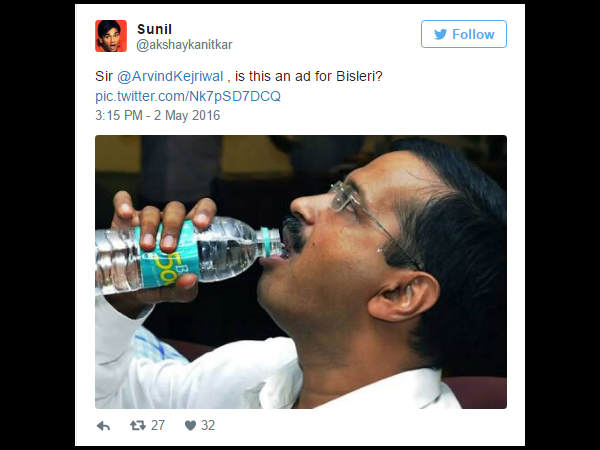
Task: Open the embedded tweet photo
Action: pyautogui.click(x=301, y=272)
